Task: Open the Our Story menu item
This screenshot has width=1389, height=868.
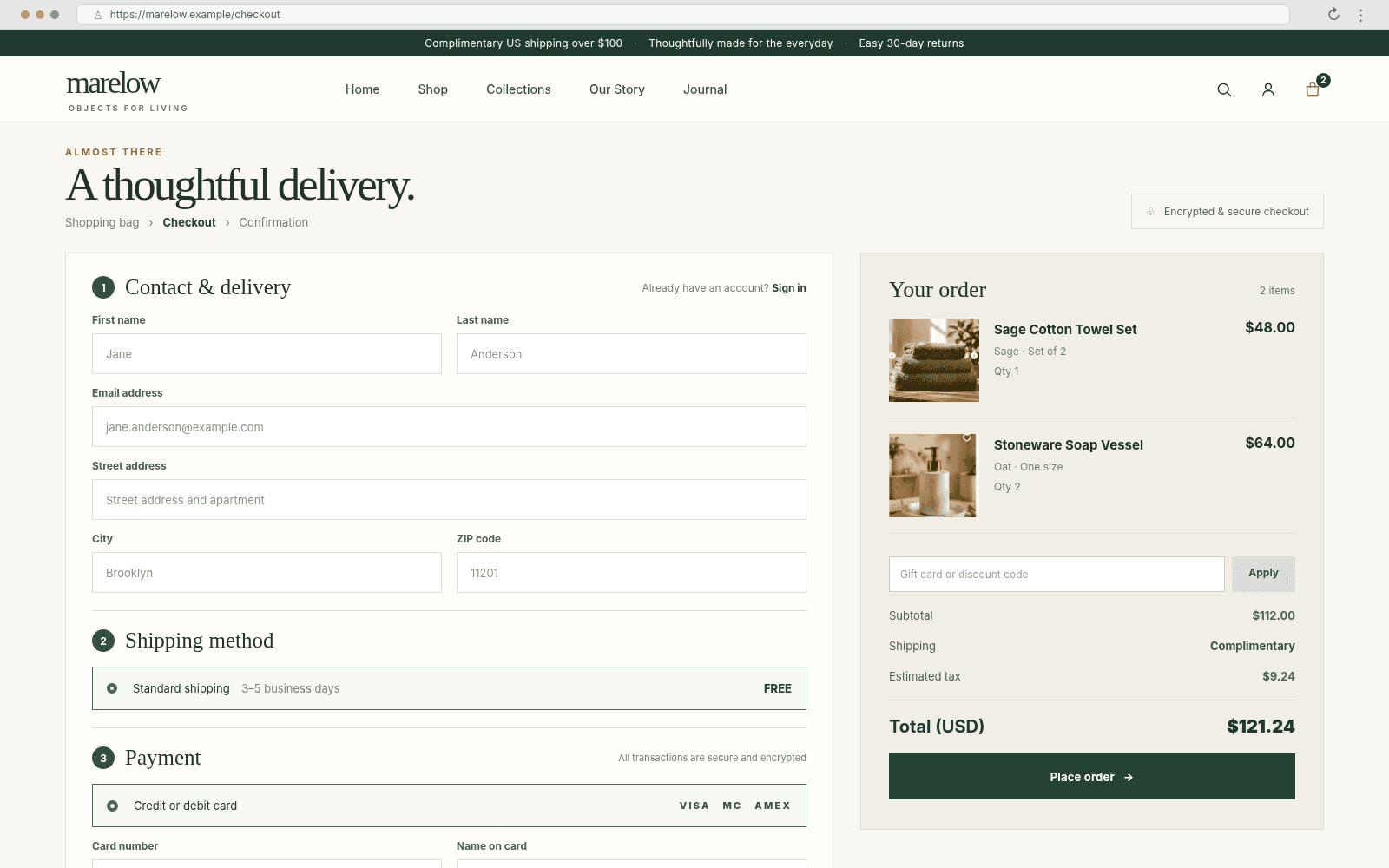Action: [617, 89]
